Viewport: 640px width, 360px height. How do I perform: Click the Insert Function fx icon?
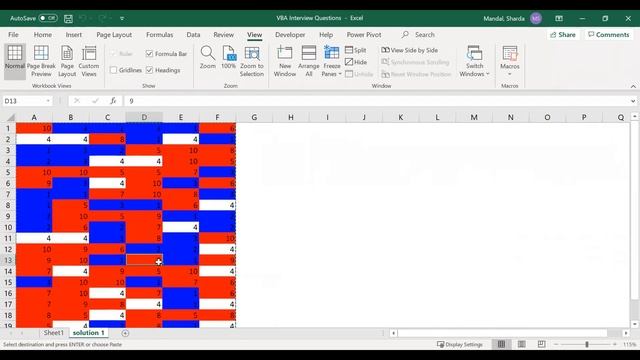(113, 101)
